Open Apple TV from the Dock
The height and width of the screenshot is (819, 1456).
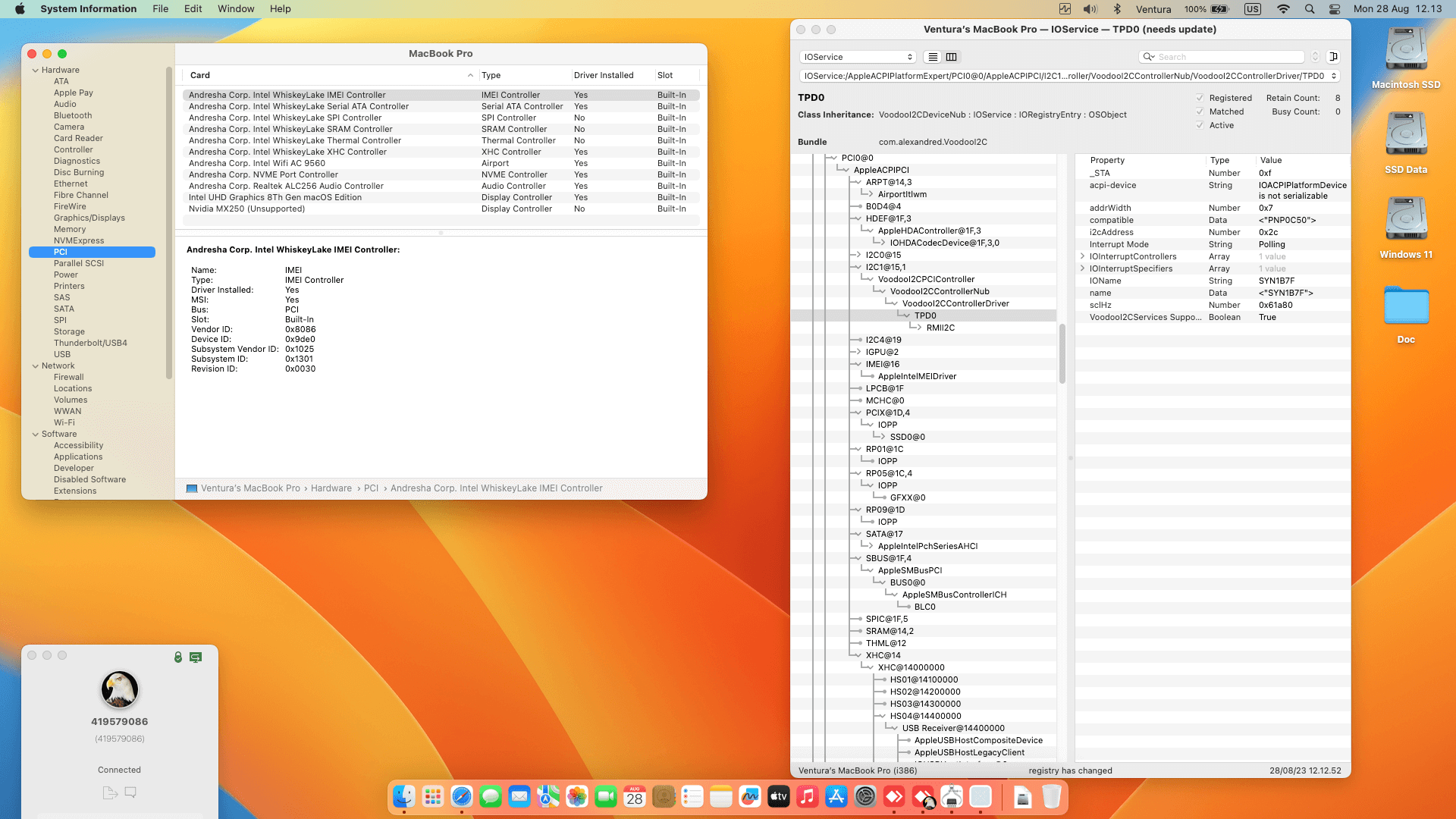778,797
